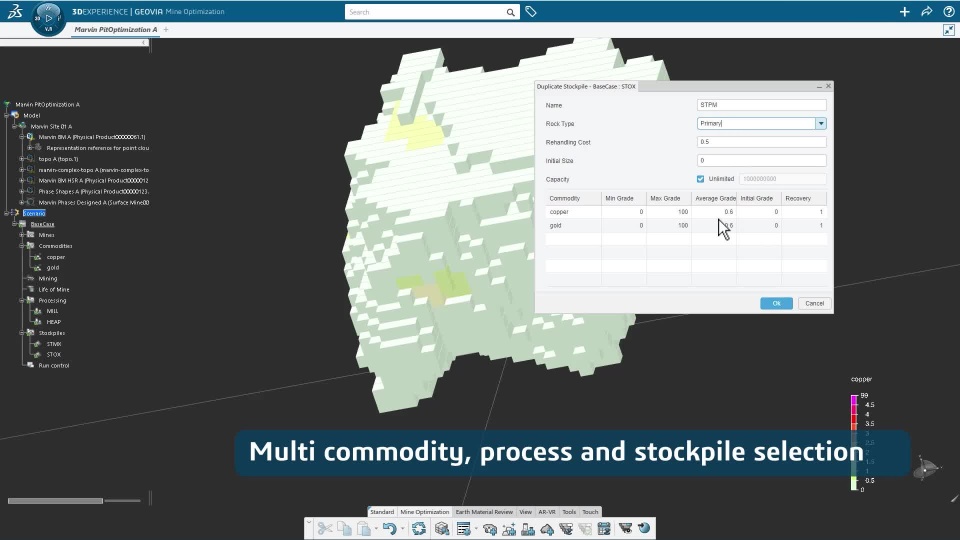Click the add mine sparkle icon
The width and height of the screenshot is (960, 540).
[509, 528]
